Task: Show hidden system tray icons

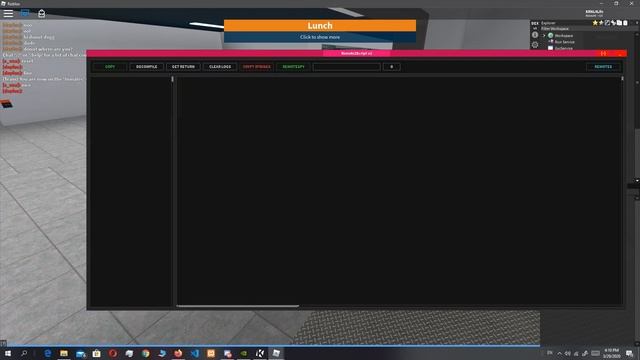Action: 559,353
